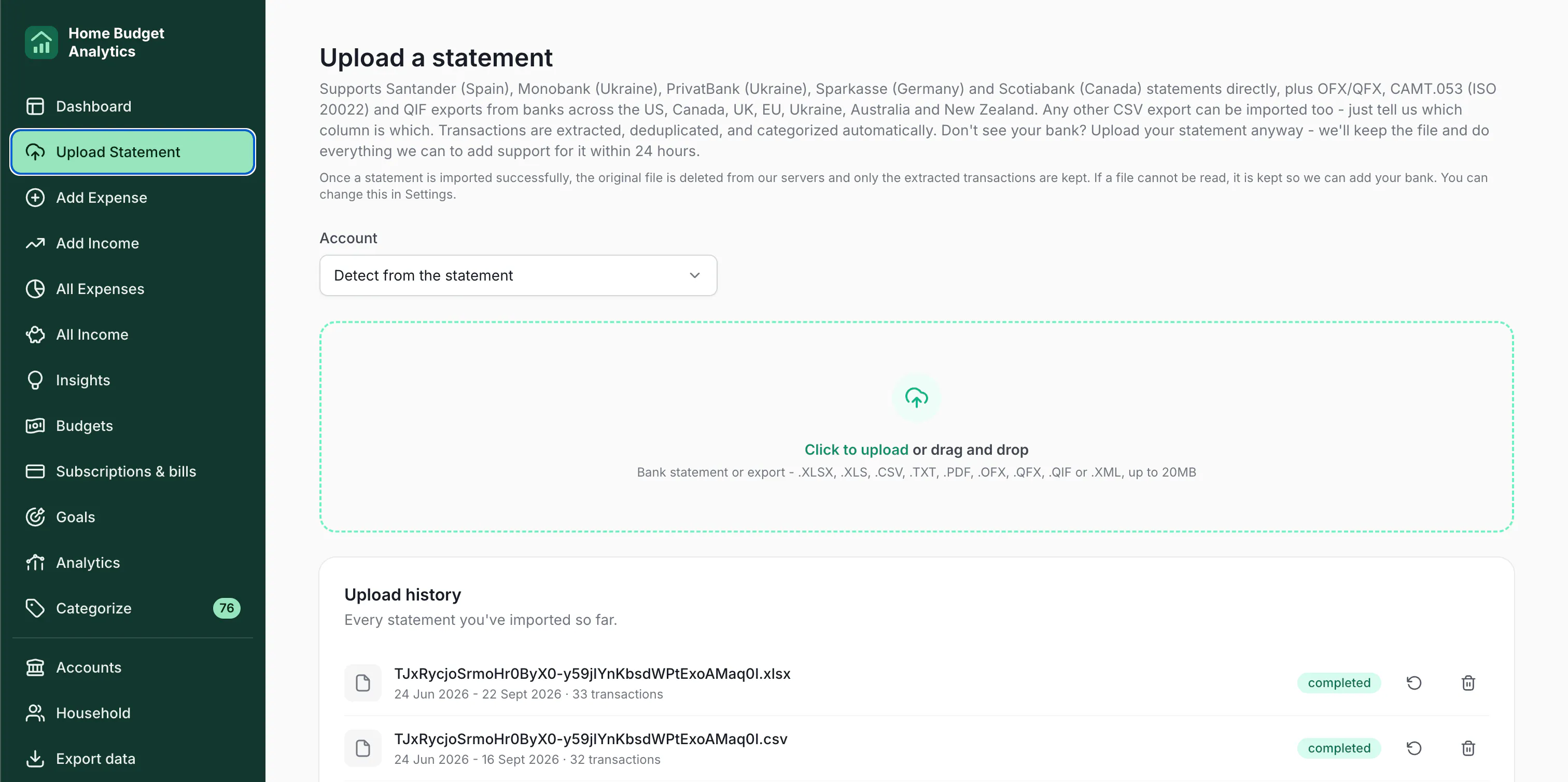Select Upload Statement in the sidebar
This screenshot has width=1568, height=782.
point(132,151)
